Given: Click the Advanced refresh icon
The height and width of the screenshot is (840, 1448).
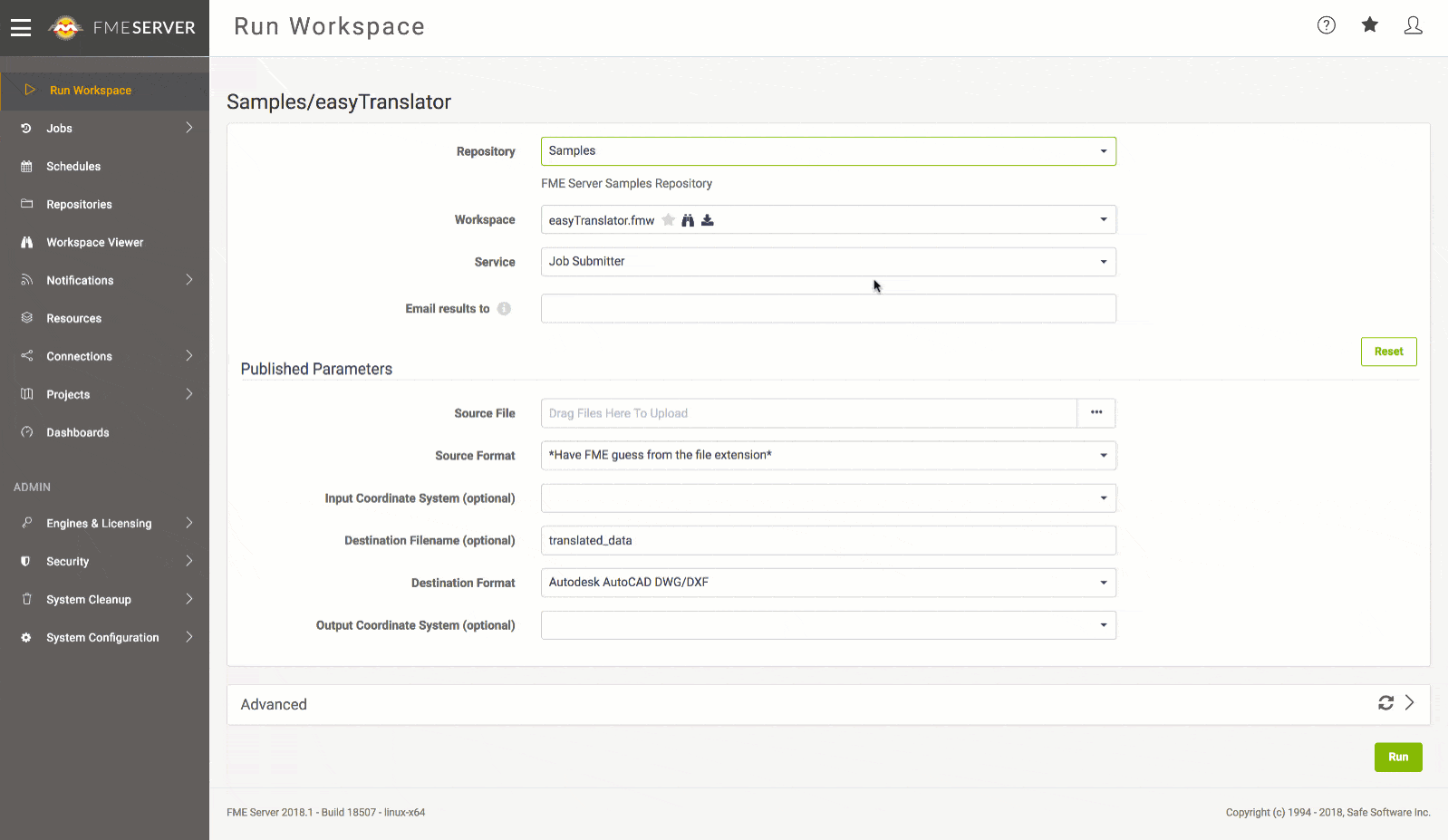Looking at the screenshot, I should coord(1385,703).
